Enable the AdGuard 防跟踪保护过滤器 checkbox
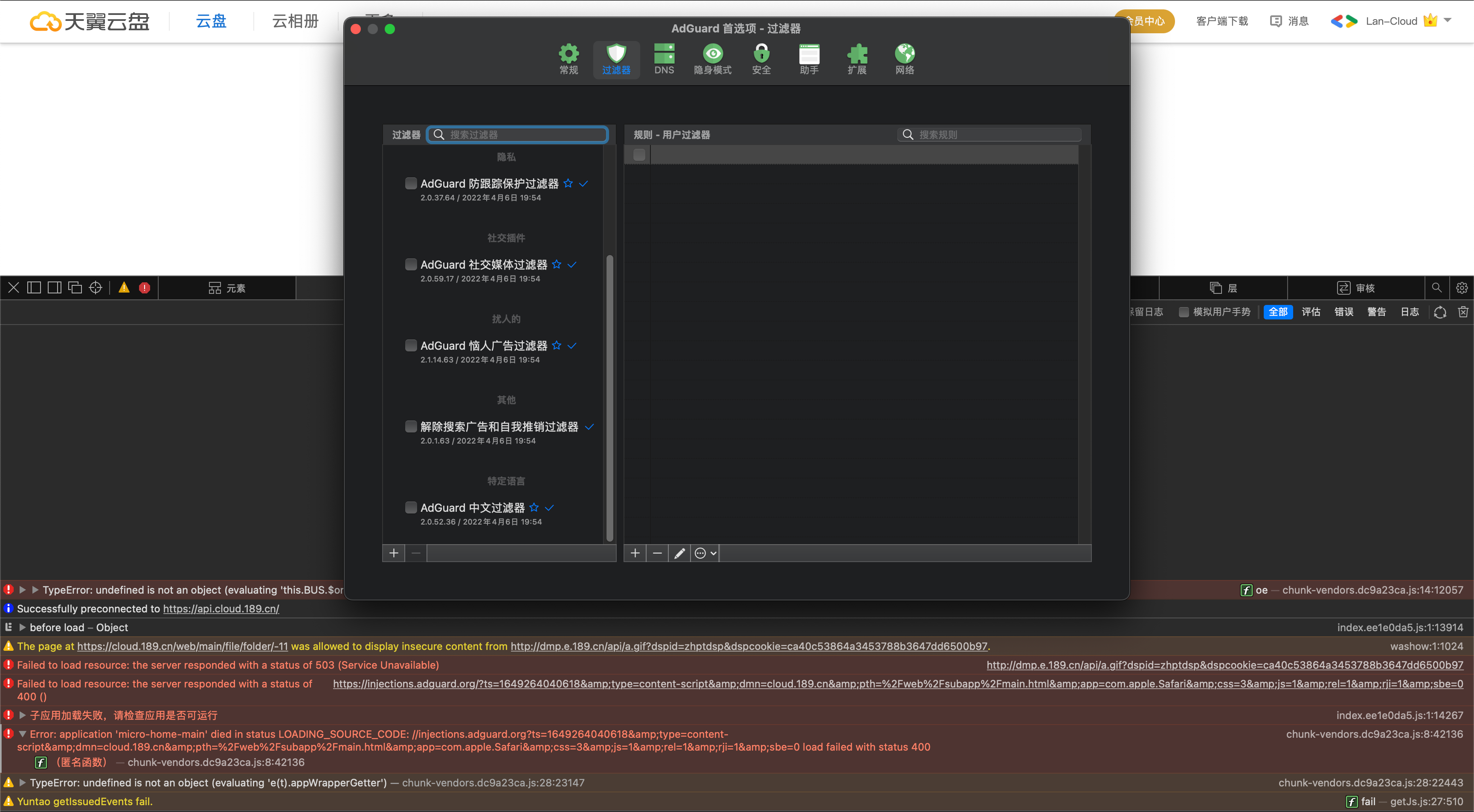Screen dimensions: 1474x812 (x=411, y=183)
